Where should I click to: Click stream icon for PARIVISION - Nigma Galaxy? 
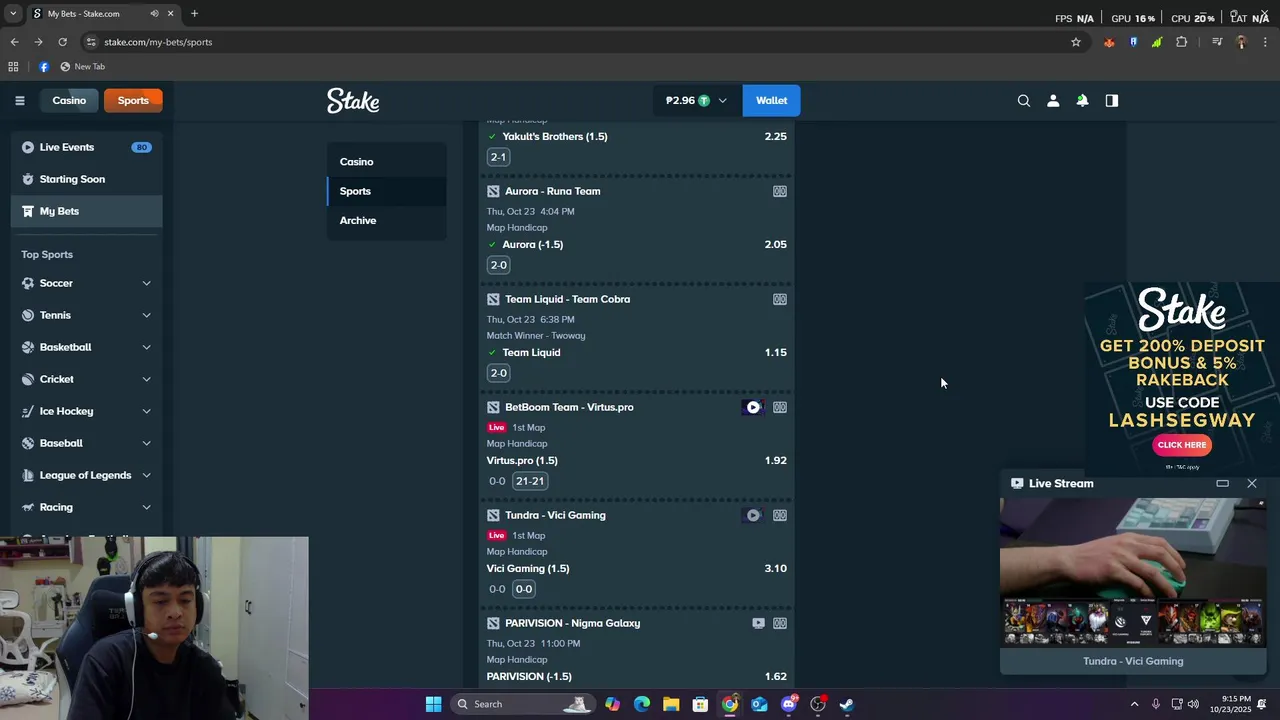(758, 623)
